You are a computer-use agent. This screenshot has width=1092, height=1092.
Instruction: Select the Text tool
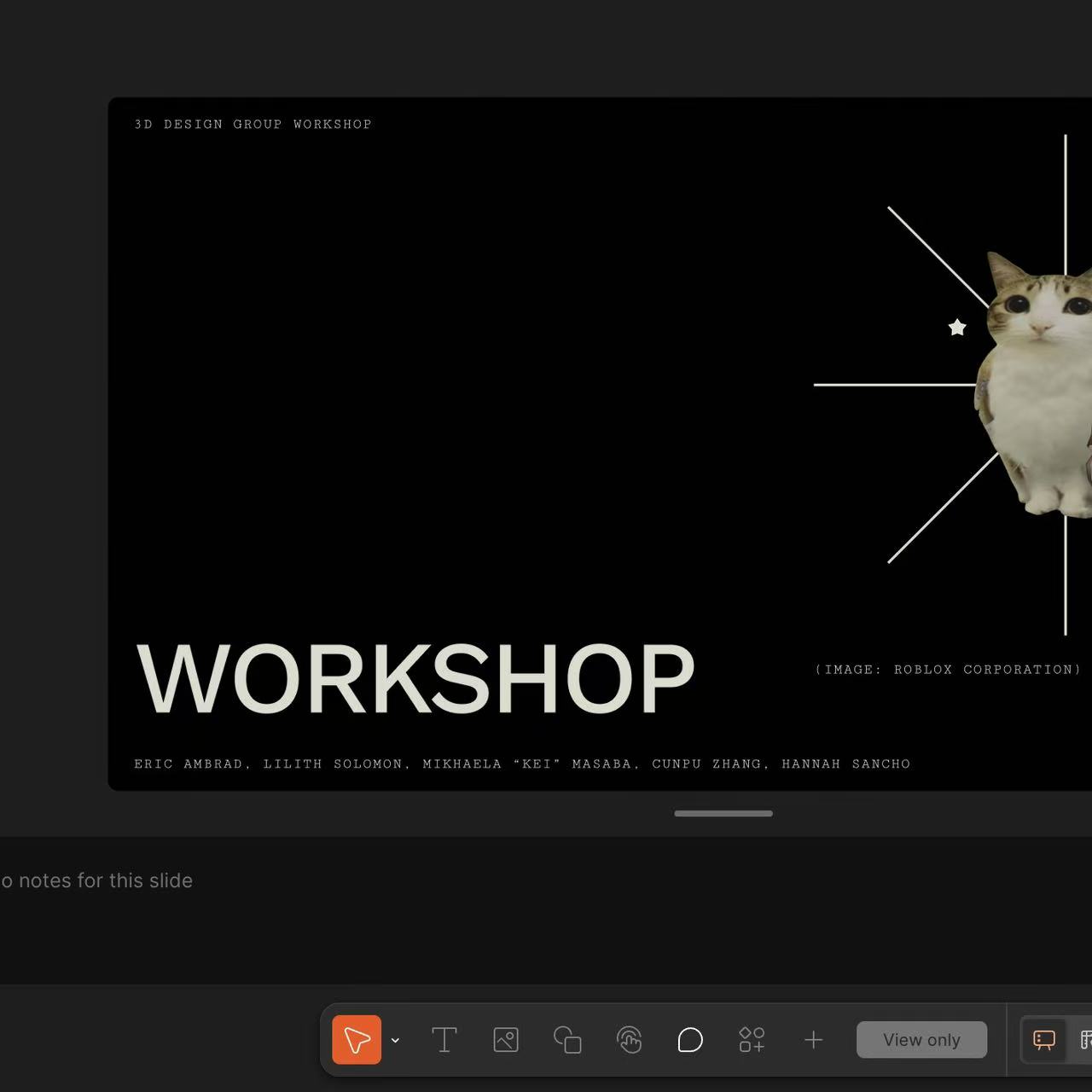444,1040
